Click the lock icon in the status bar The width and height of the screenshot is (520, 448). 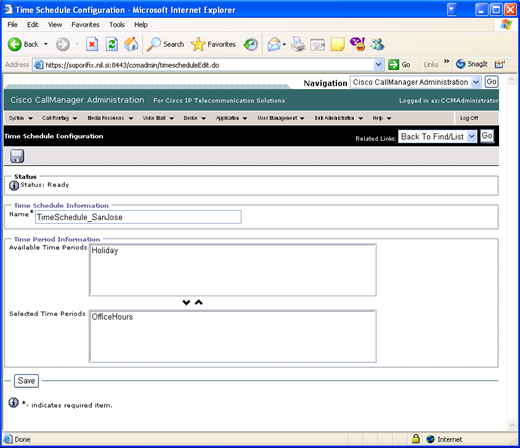click(415, 438)
